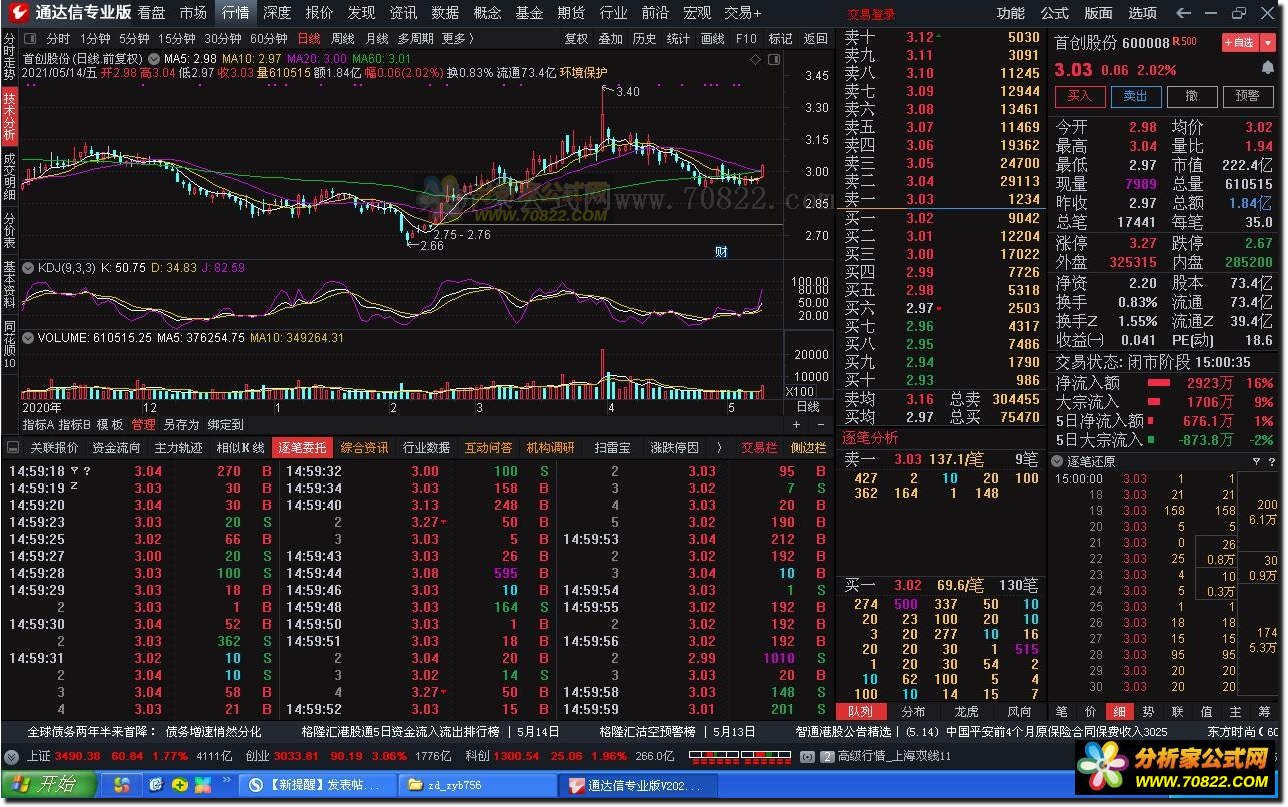Open the 分时走势 side tab
The height and width of the screenshot is (807, 1288).
click(9, 58)
